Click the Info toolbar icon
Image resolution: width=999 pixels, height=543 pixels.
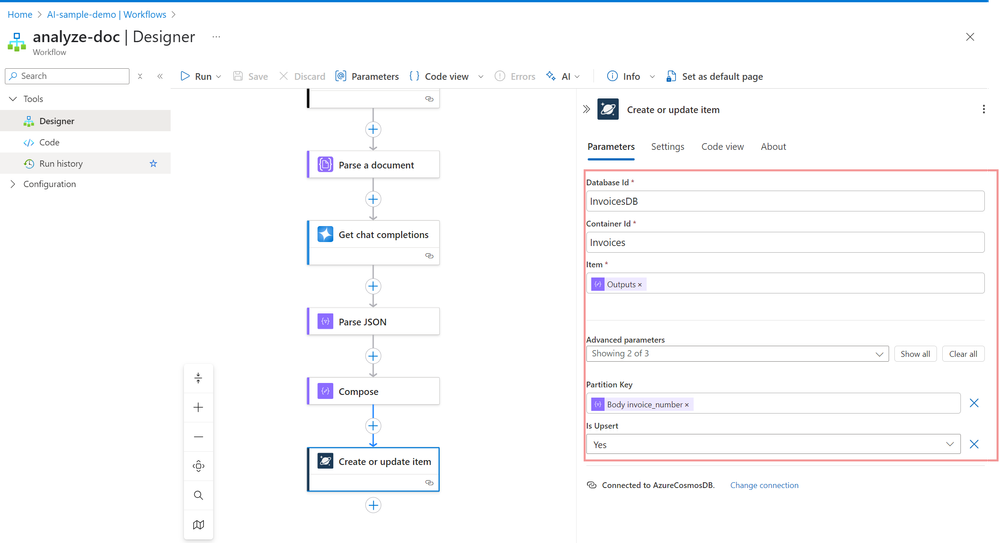[x=612, y=76]
